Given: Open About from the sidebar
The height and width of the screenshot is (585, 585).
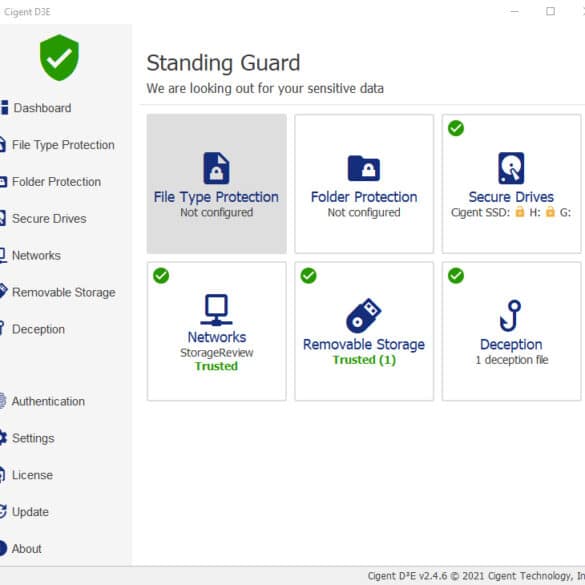Looking at the screenshot, I should [26, 549].
